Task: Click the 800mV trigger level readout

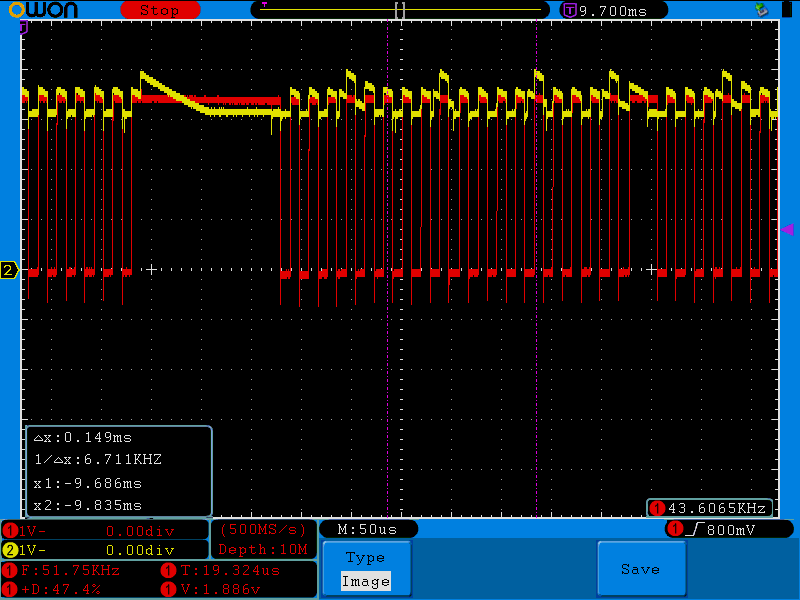Action: 731,531
